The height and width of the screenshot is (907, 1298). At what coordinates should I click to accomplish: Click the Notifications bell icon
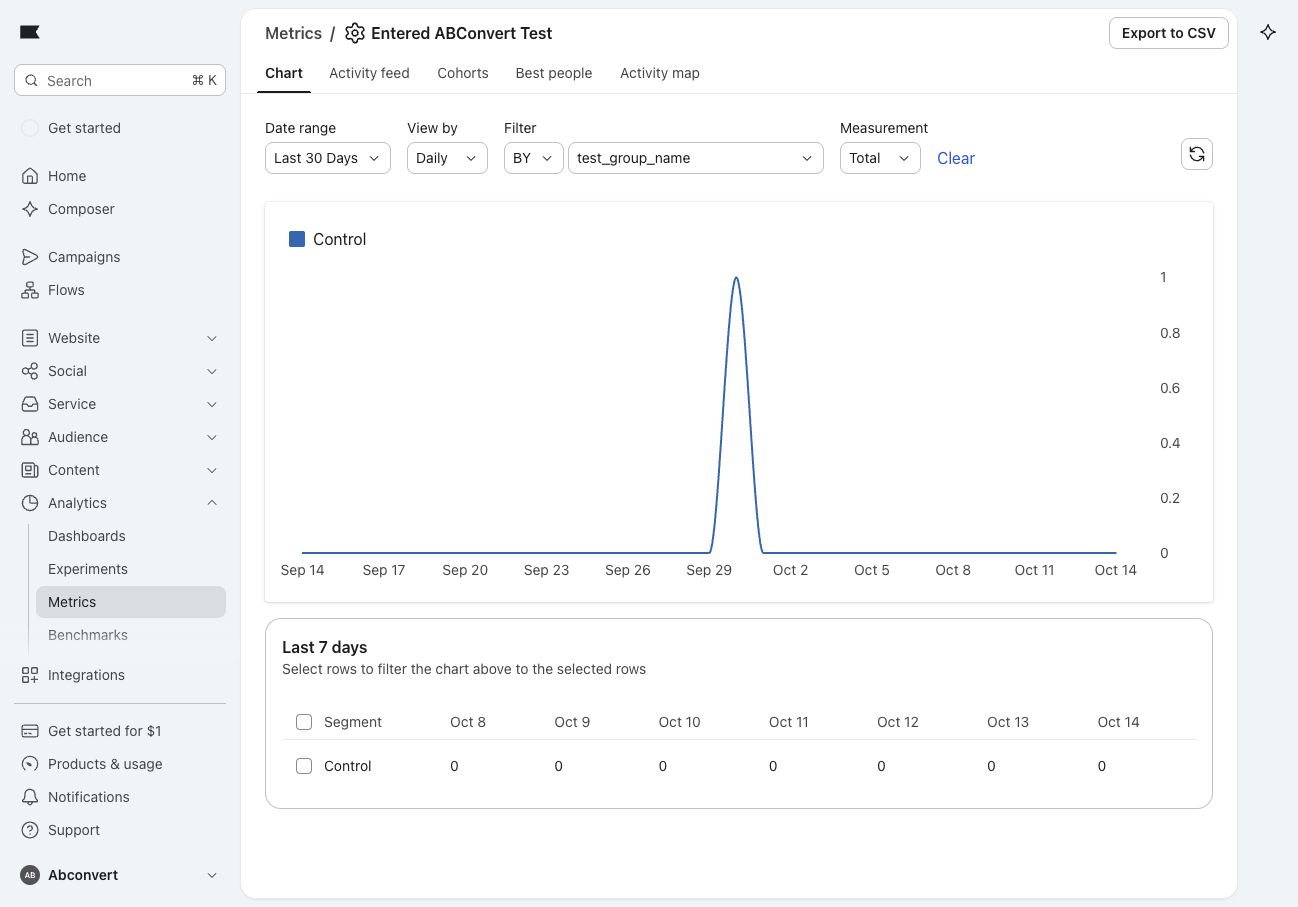click(x=30, y=797)
